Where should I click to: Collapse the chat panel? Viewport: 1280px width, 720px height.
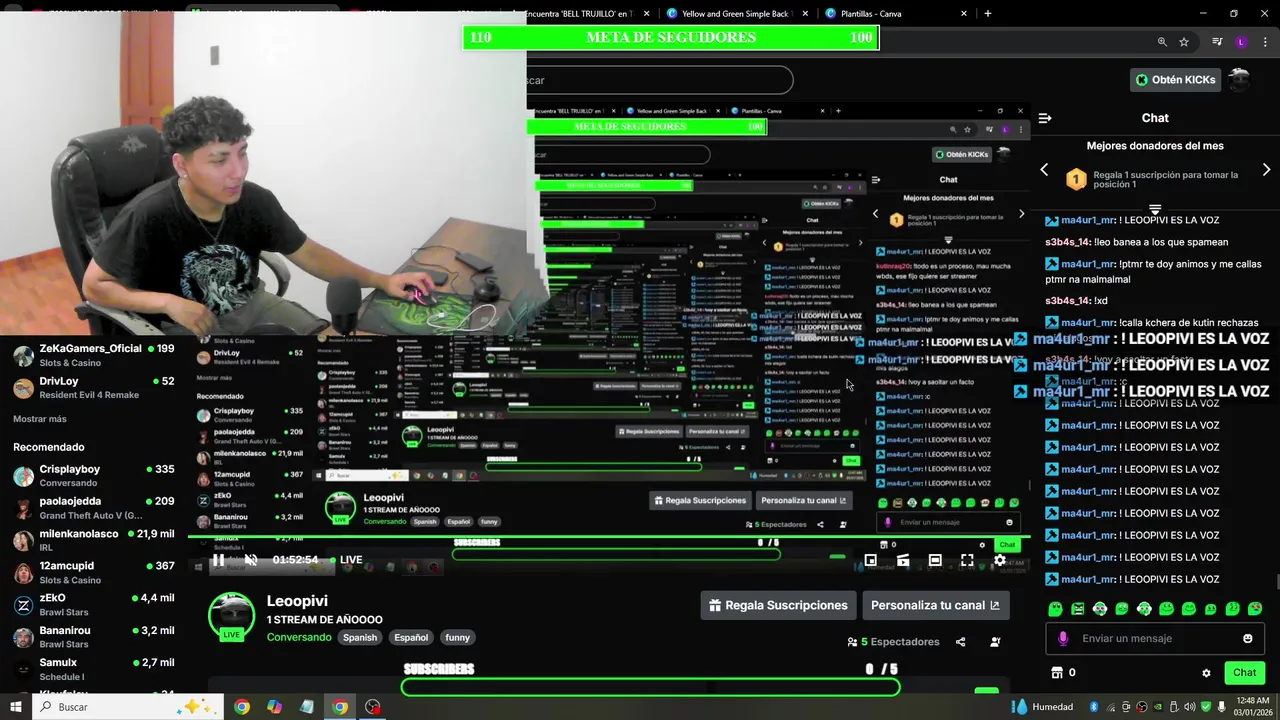click(x=1045, y=118)
